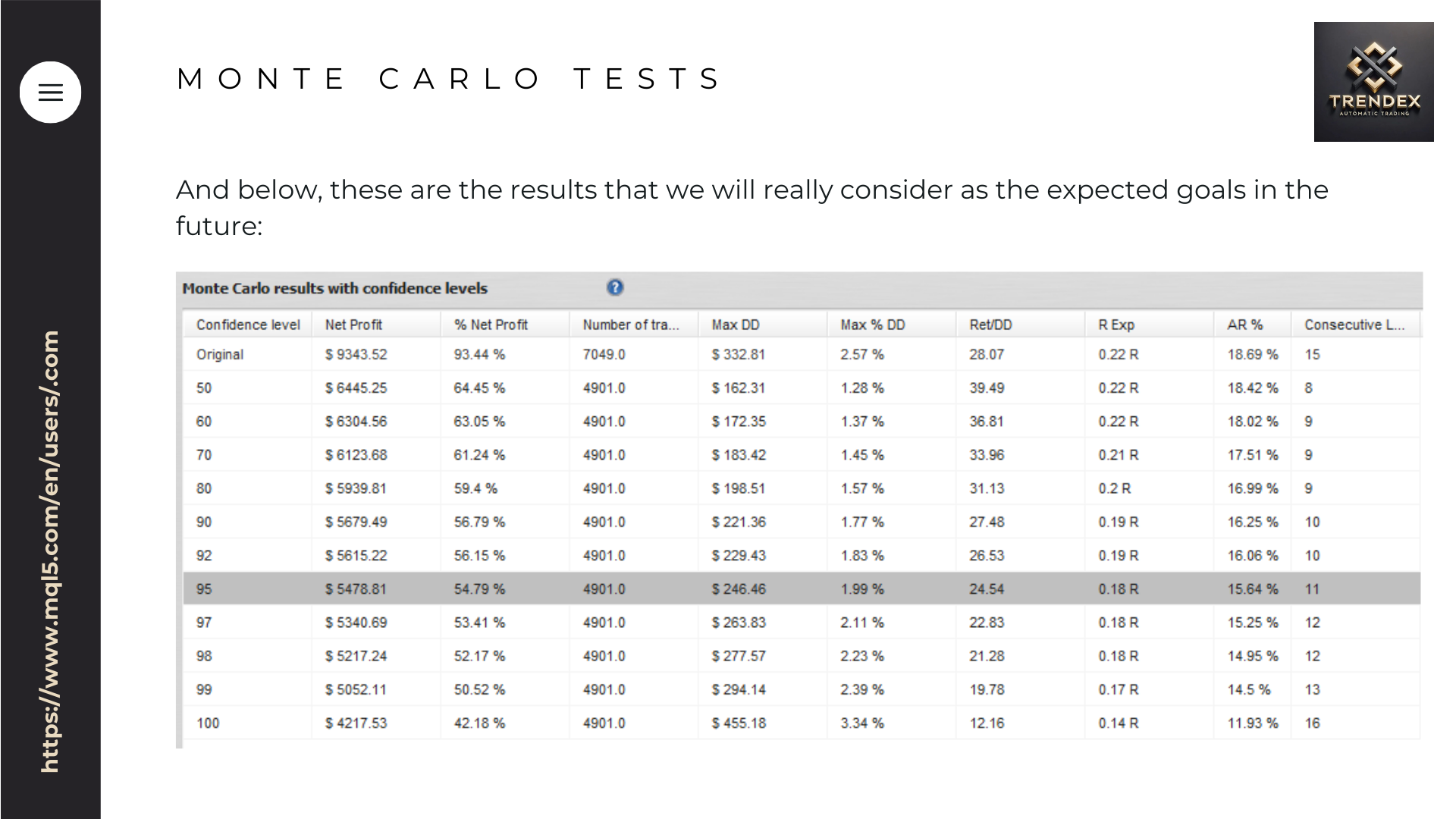Image resolution: width=1456 pixels, height=819 pixels.
Task: Click the AR % column header
Action: coord(1253,325)
